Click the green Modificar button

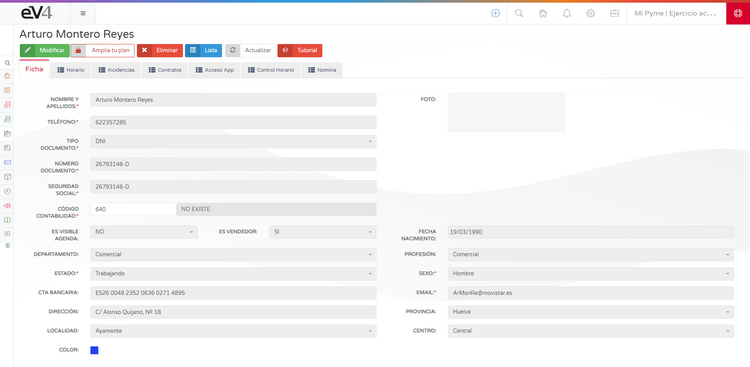(44, 50)
